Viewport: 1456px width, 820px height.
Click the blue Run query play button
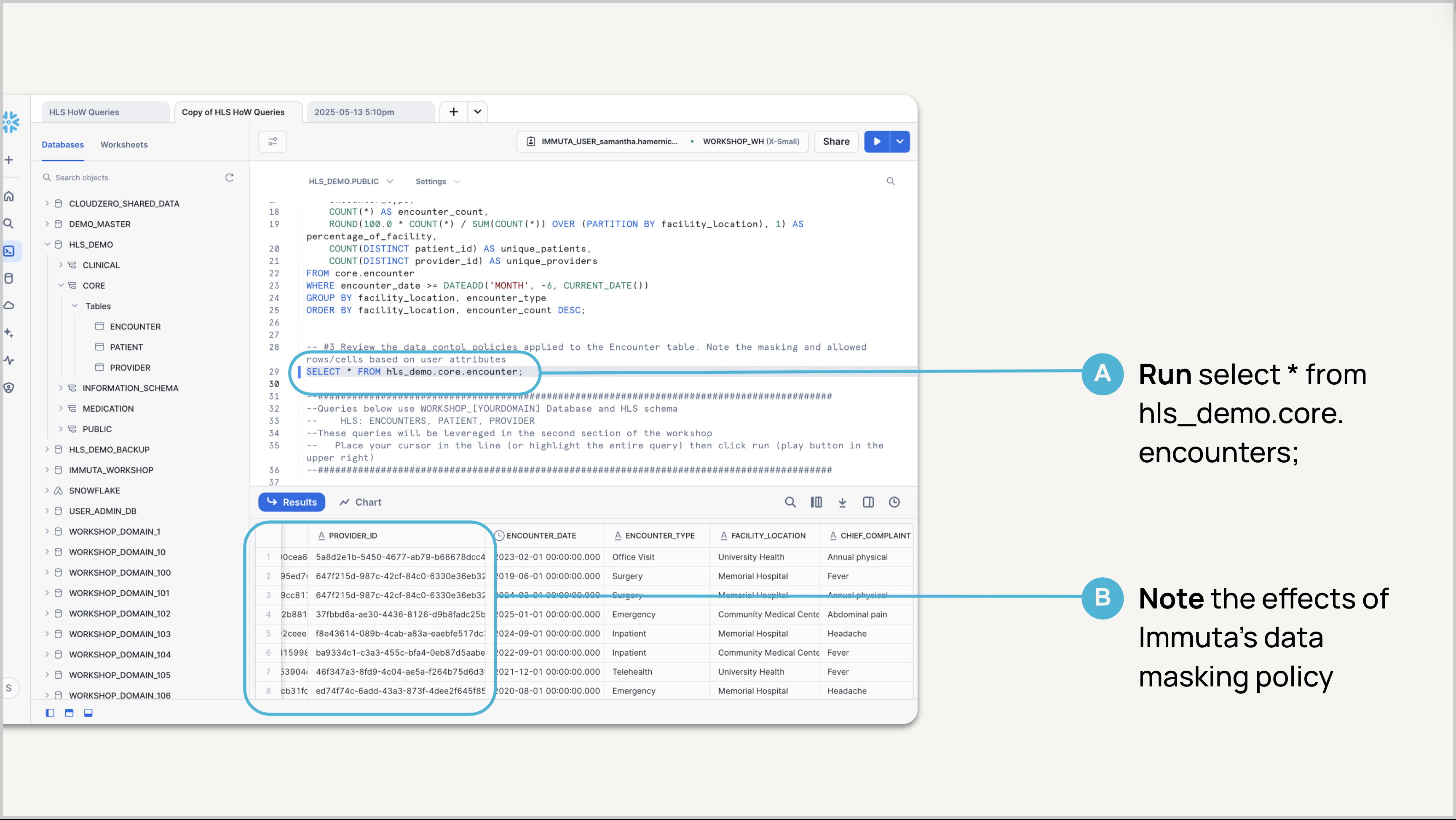(877, 142)
